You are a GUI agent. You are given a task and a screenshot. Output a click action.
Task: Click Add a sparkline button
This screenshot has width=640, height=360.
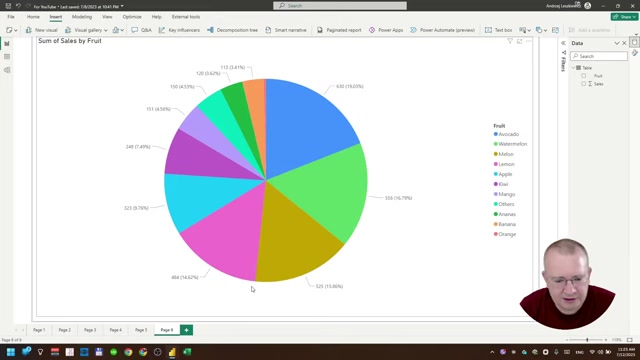coord(589,30)
